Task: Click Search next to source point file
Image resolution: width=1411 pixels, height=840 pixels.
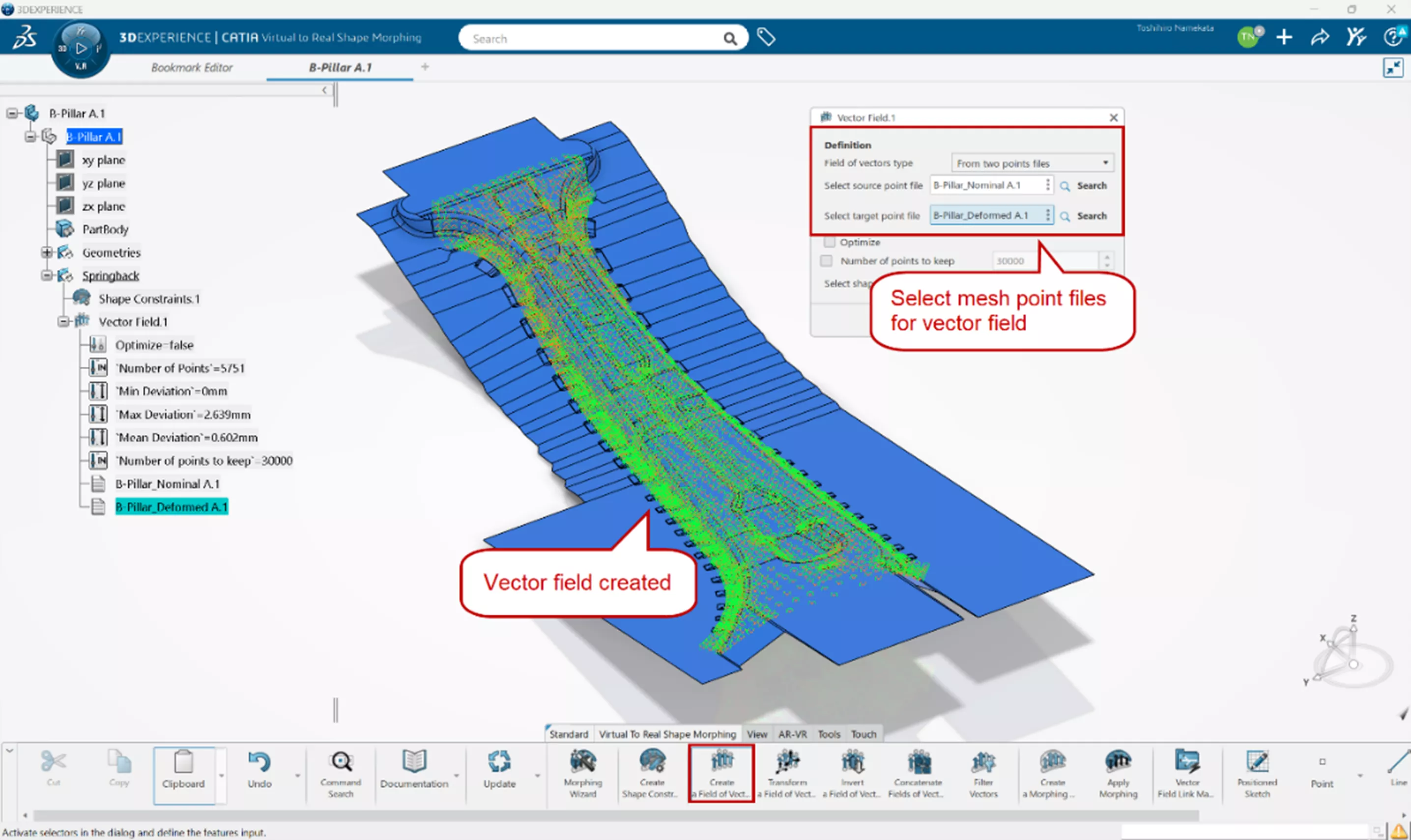Action: 1084,186
